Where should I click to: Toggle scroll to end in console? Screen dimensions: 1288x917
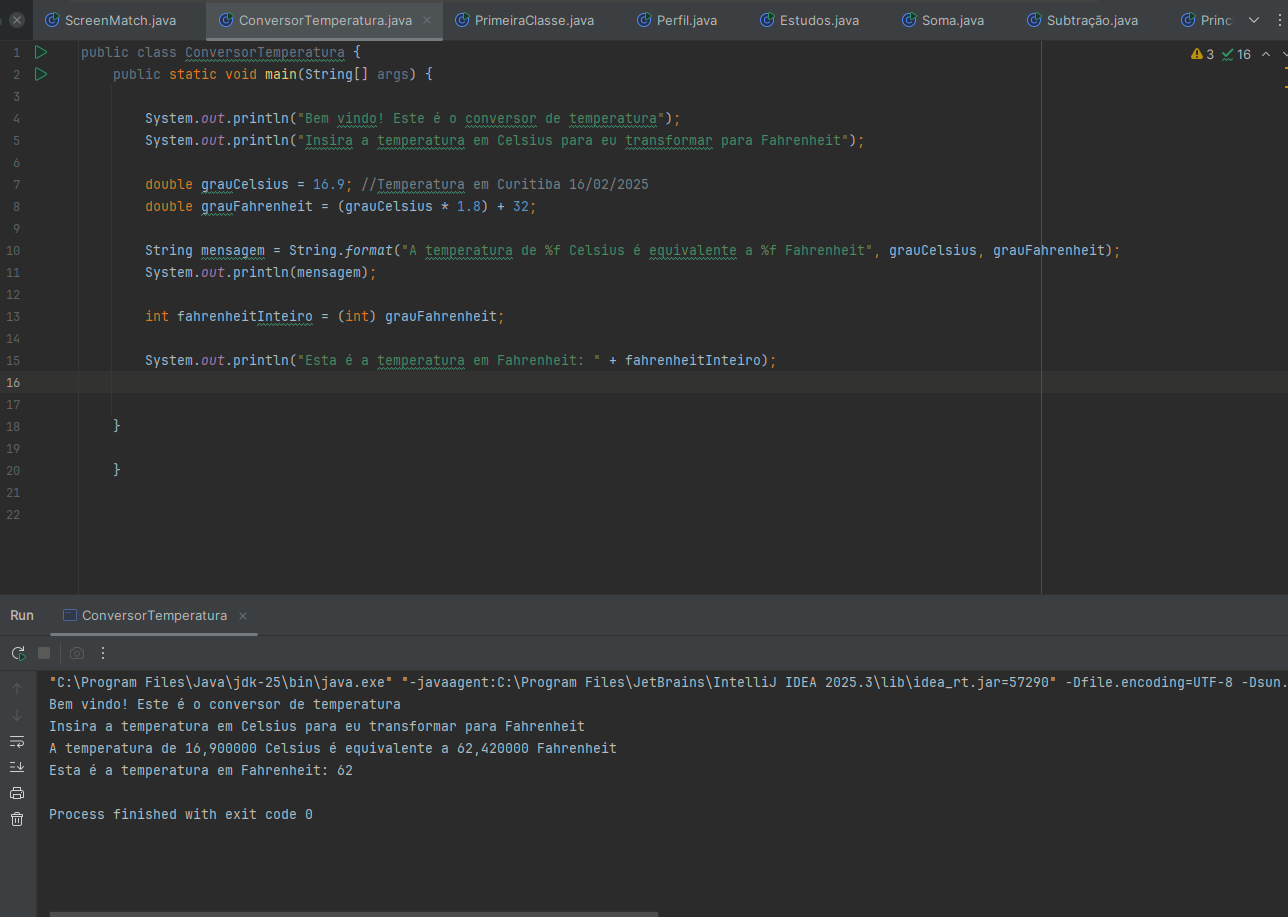tap(17, 767)
